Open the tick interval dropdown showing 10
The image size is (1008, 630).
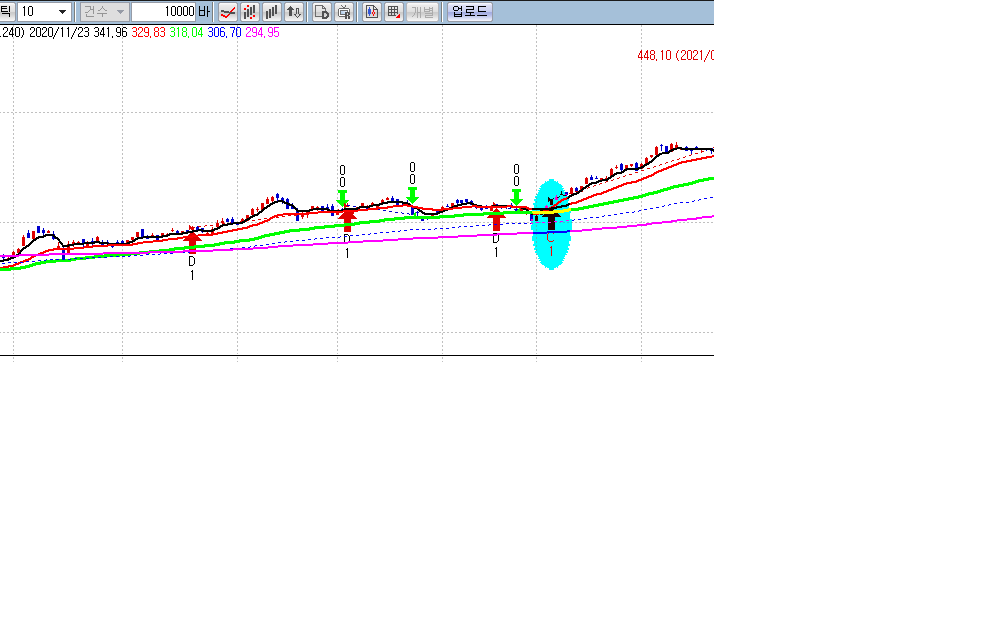click(44, 12)
